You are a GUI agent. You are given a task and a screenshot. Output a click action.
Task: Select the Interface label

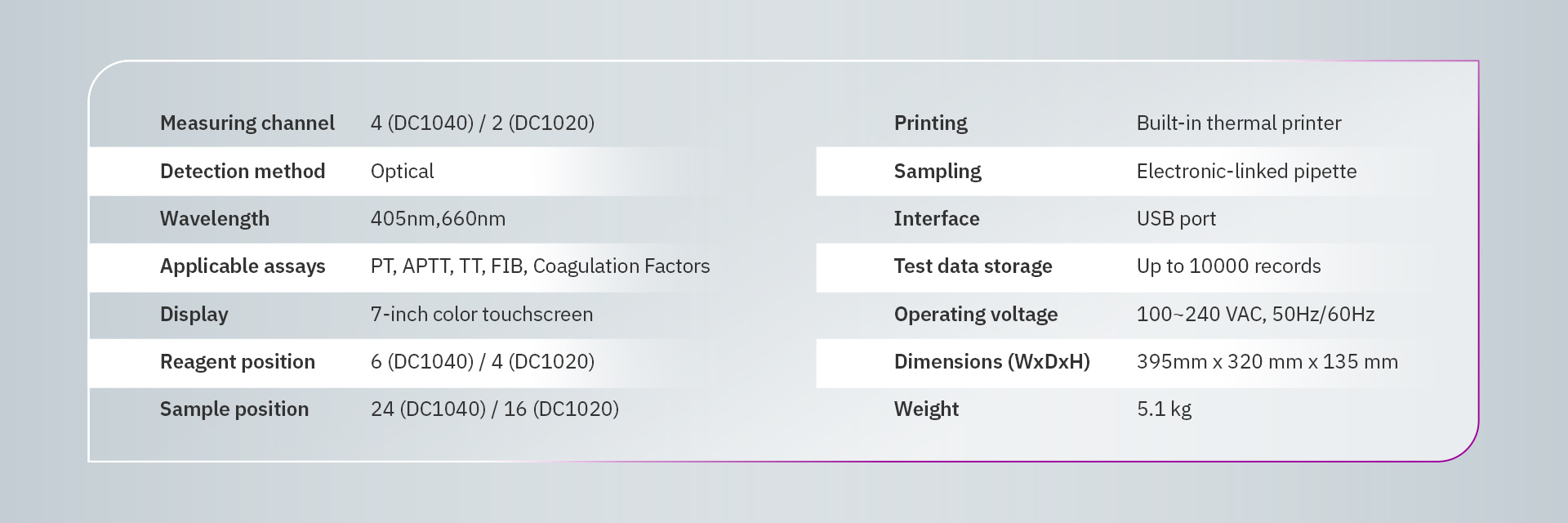[936, 219]
